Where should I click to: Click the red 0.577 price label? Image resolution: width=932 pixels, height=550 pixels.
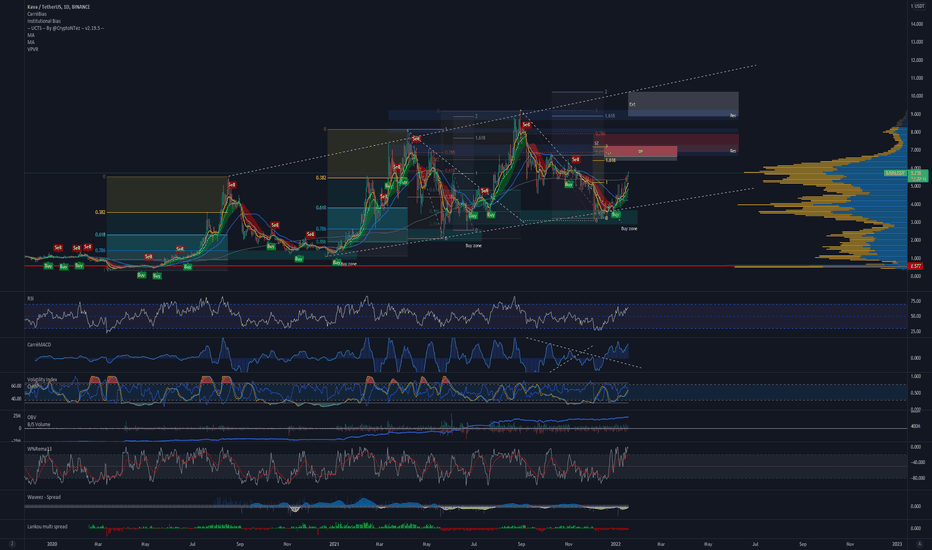(x=916, y=266)
